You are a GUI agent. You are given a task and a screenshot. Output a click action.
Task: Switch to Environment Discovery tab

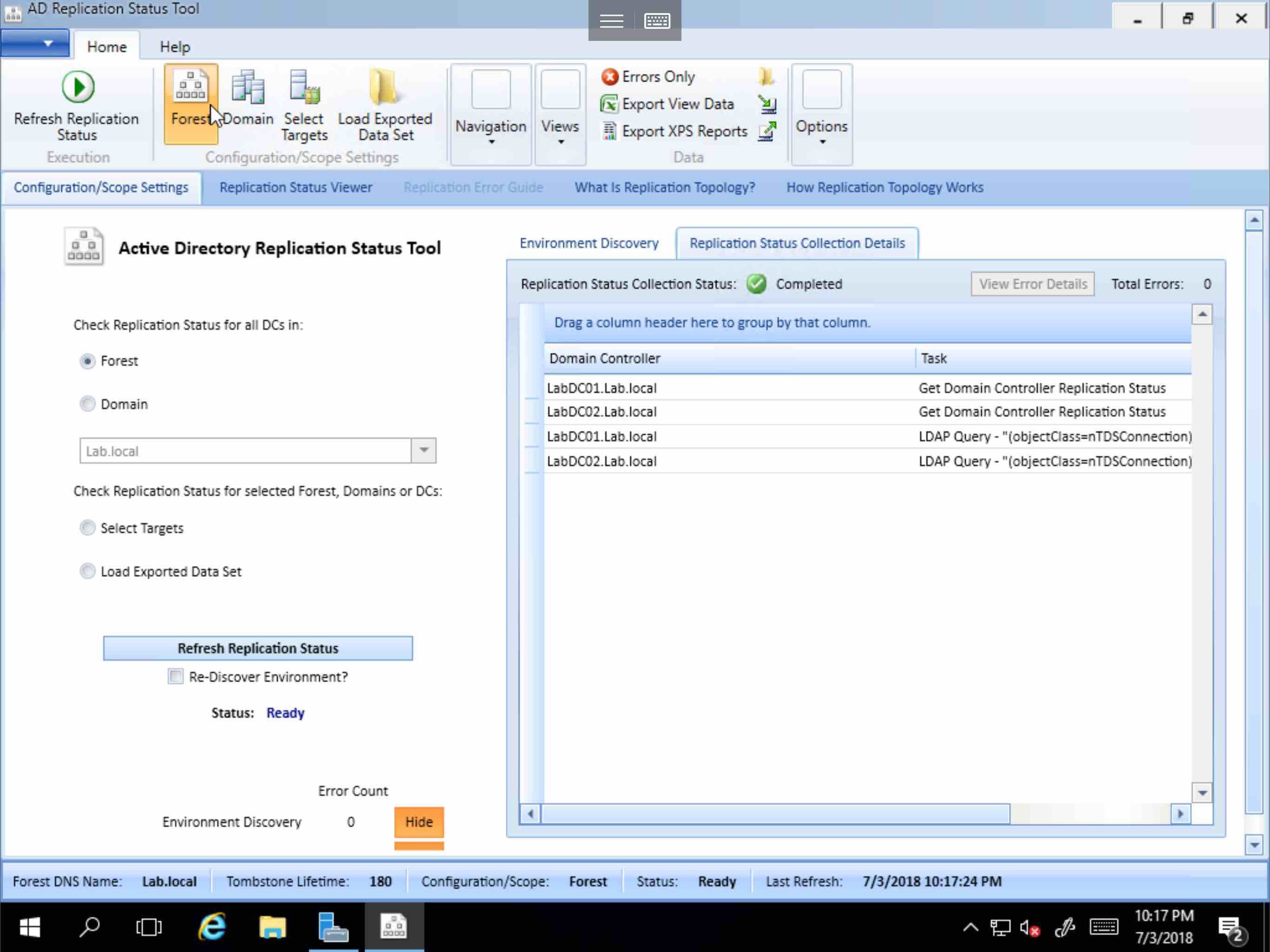click(589, 243)
